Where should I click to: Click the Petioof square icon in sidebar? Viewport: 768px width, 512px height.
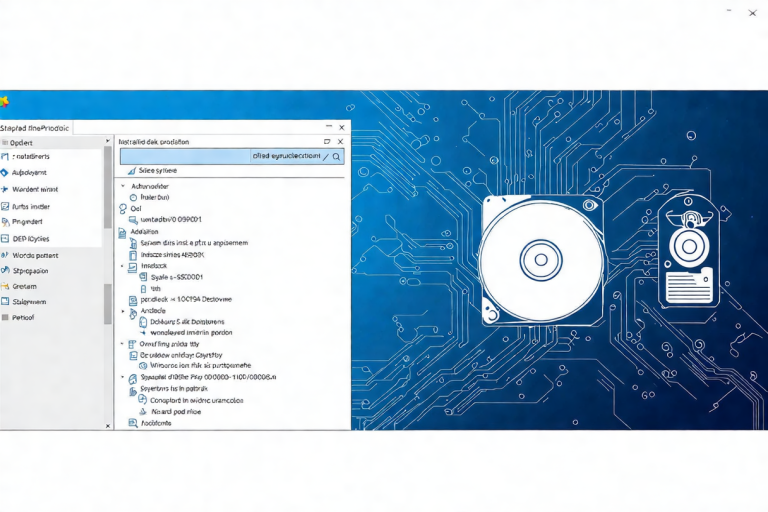tap(5, 317)
